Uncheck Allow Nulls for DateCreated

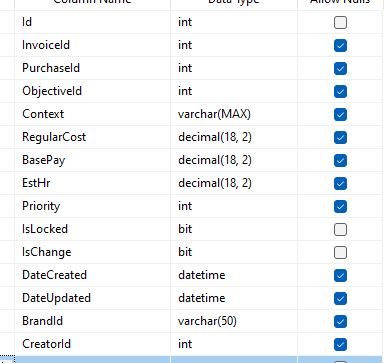(340, 275)
